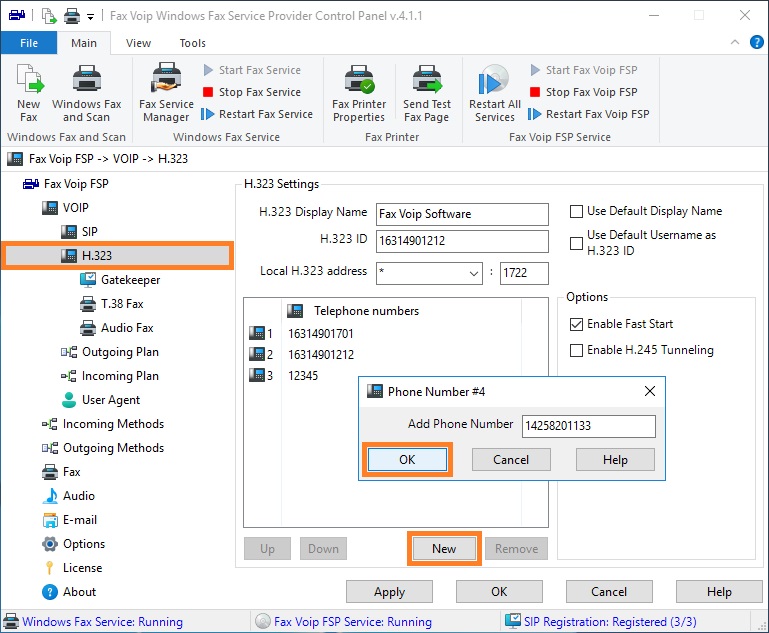769x633 pixels.
Task: Select E-mail node in tree
Action: point(70,520)
